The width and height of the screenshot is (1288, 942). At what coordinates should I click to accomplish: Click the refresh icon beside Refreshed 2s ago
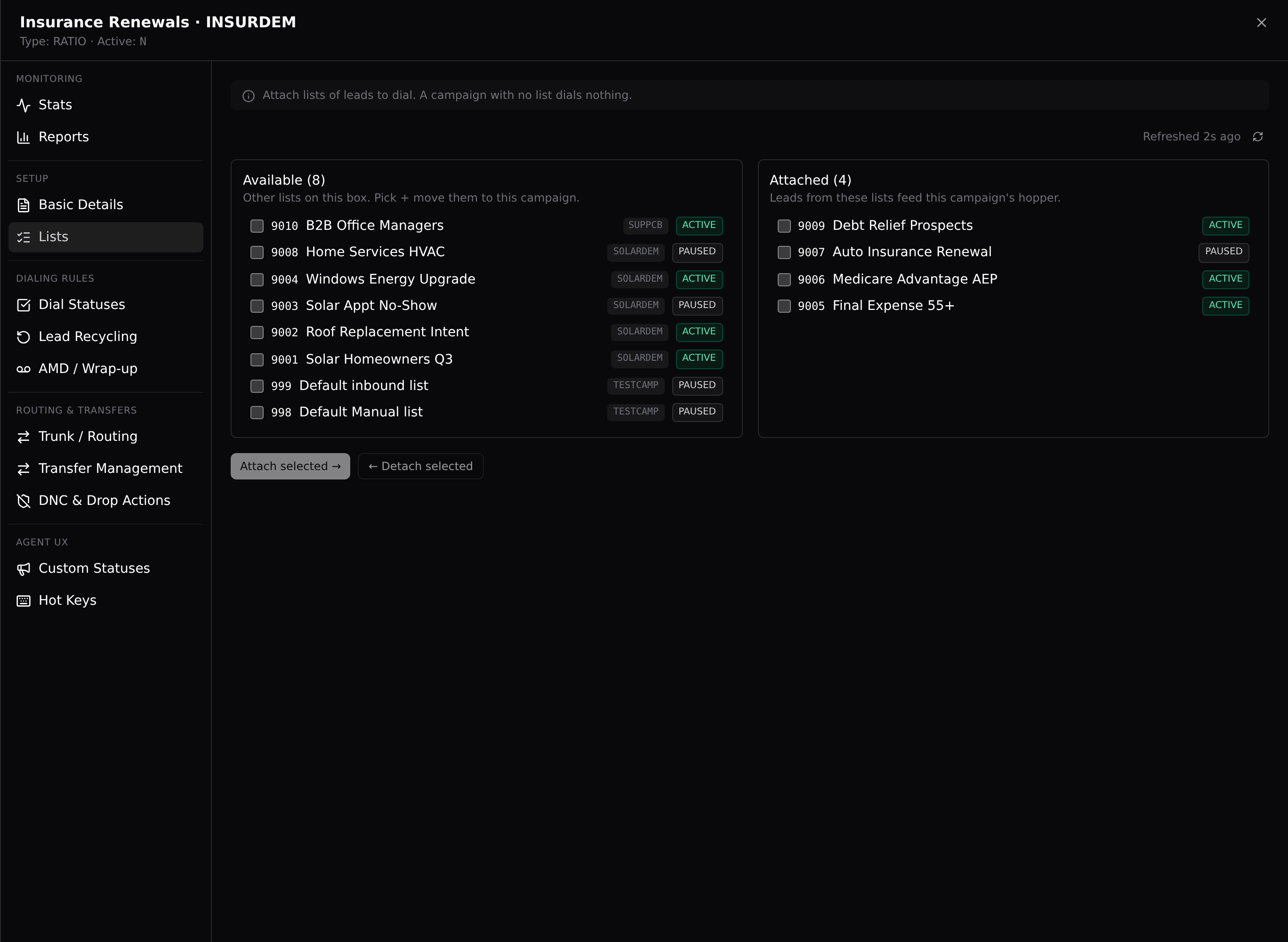[1258, 137]
